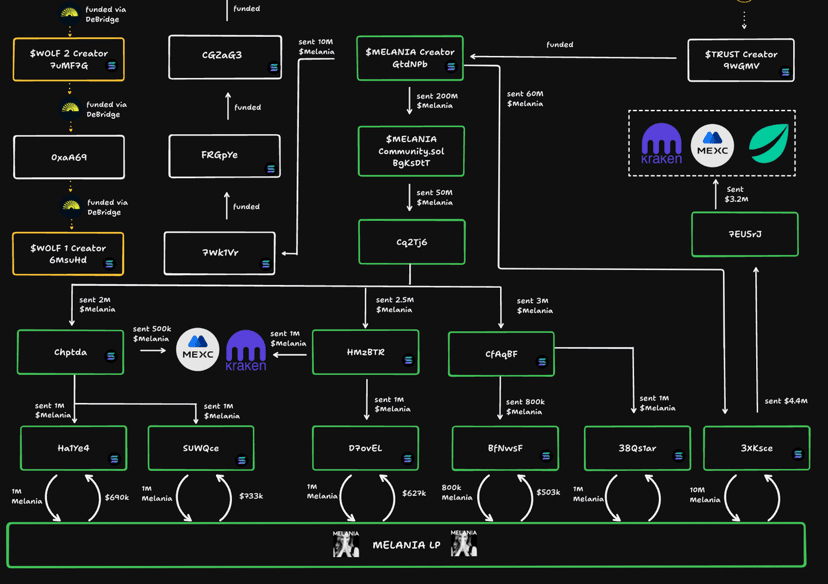Select the FRGpYe wallet node
This screenshot has height=584, width=828.
pyautogui.click(x=224, y=156)
